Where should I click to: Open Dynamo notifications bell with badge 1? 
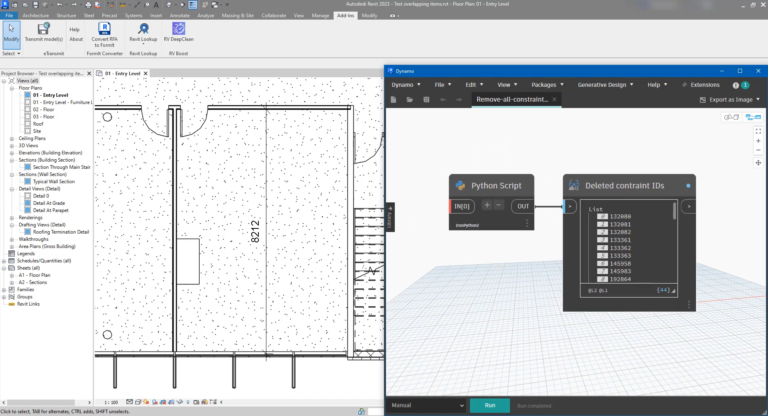click(x=741, y=85)
